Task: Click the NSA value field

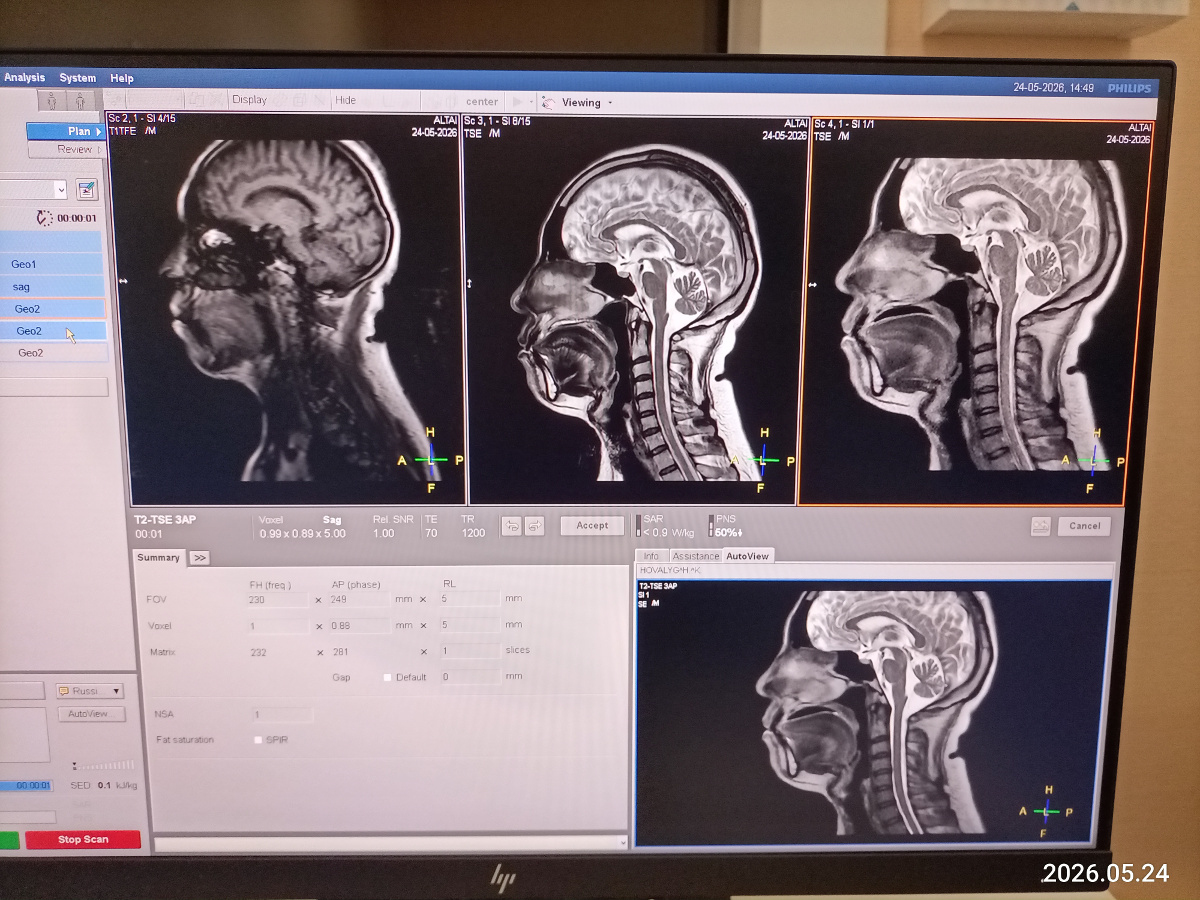Action: click(282, 715)
